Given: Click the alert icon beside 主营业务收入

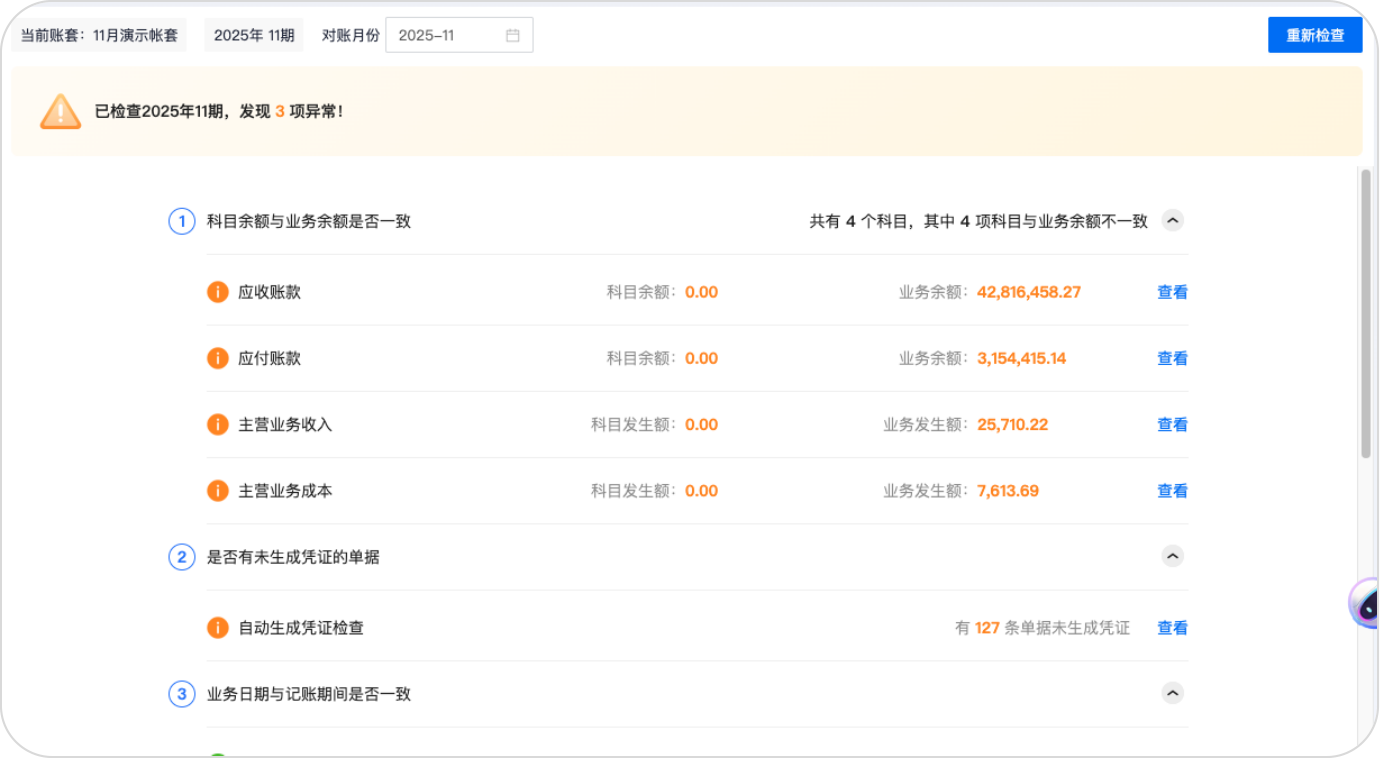Looking at the screenshot, I should (x=218, y=424).
